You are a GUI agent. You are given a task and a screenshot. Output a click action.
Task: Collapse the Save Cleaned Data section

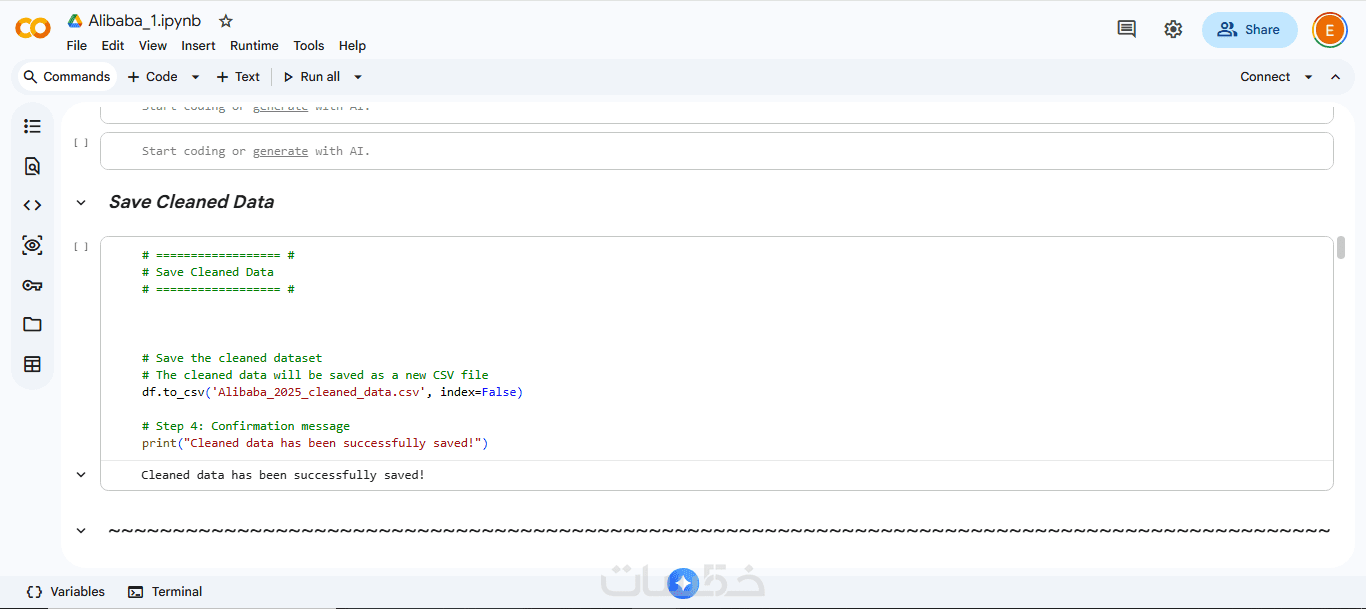[x=81, y=203]
